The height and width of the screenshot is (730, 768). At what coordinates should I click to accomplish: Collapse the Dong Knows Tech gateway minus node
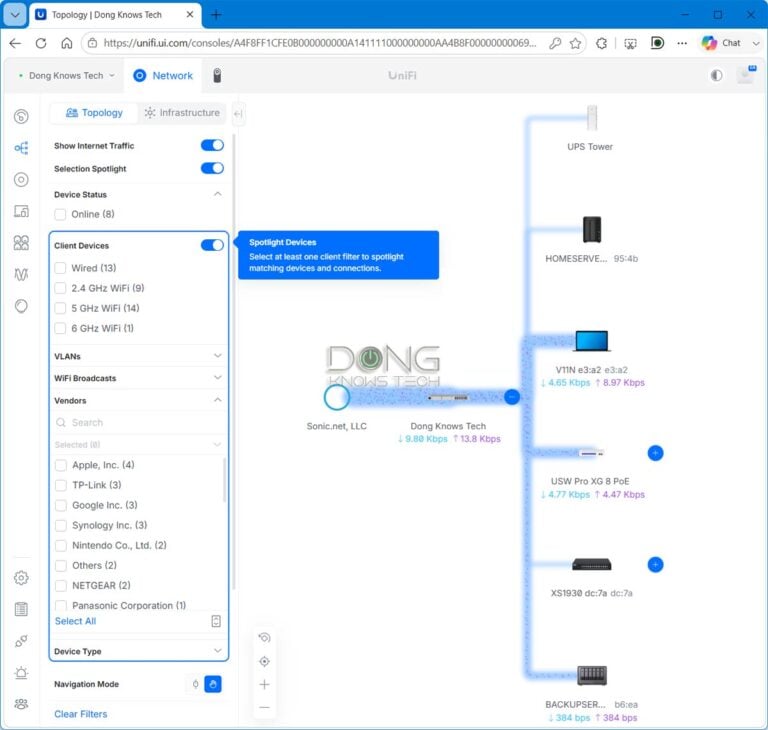pyautogui.click(x=512, y=397)
